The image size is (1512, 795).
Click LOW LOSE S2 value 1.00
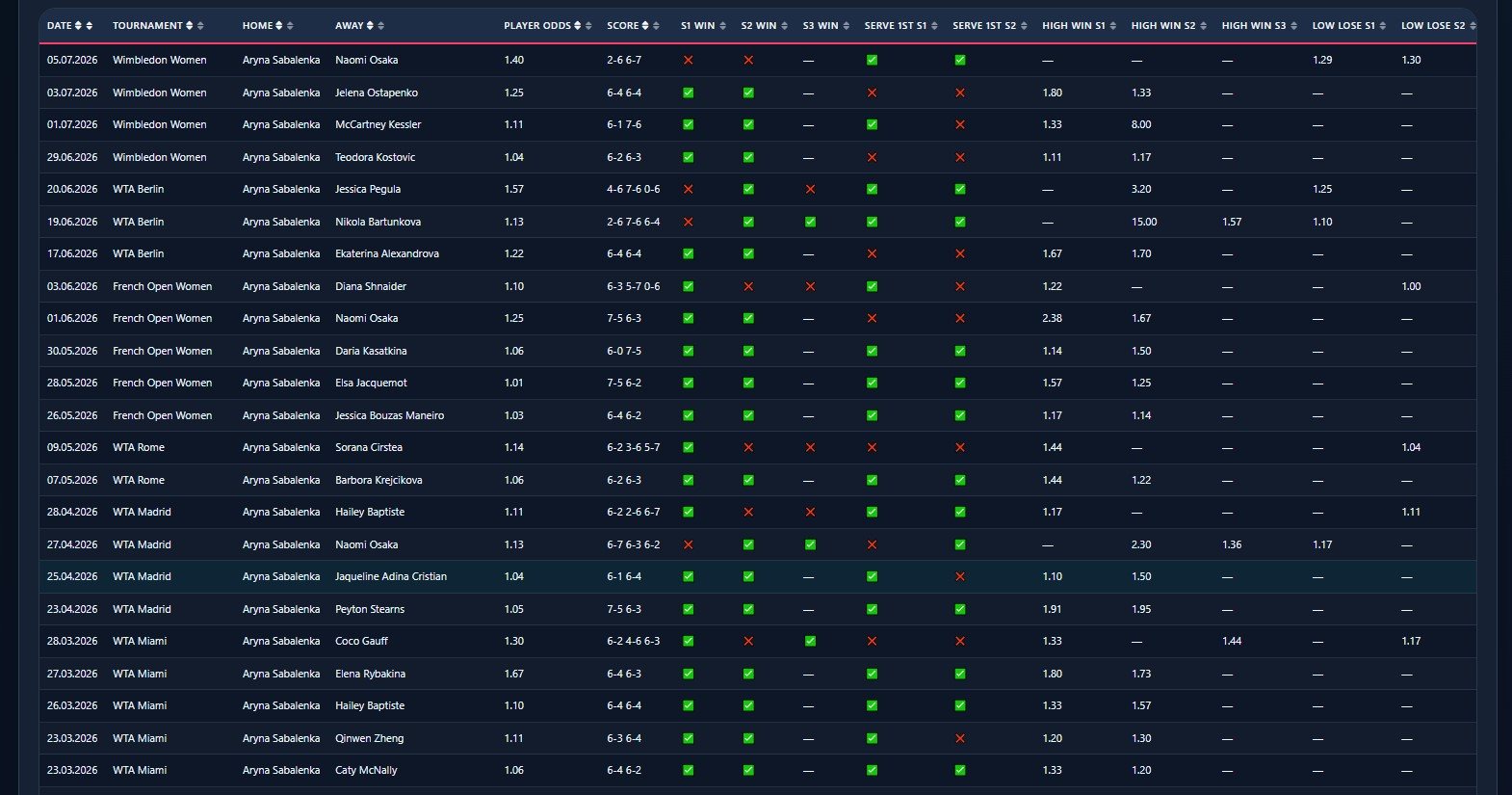pyautogui.click(x=1411, y=286)
